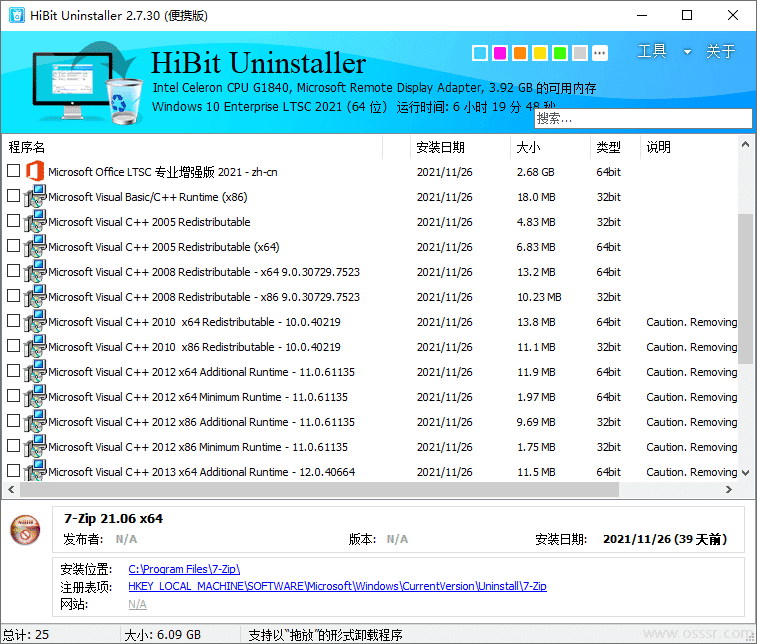Sort by 说明 column header
The height and width of the screenshot is (644, 757).
coord(689,147)
